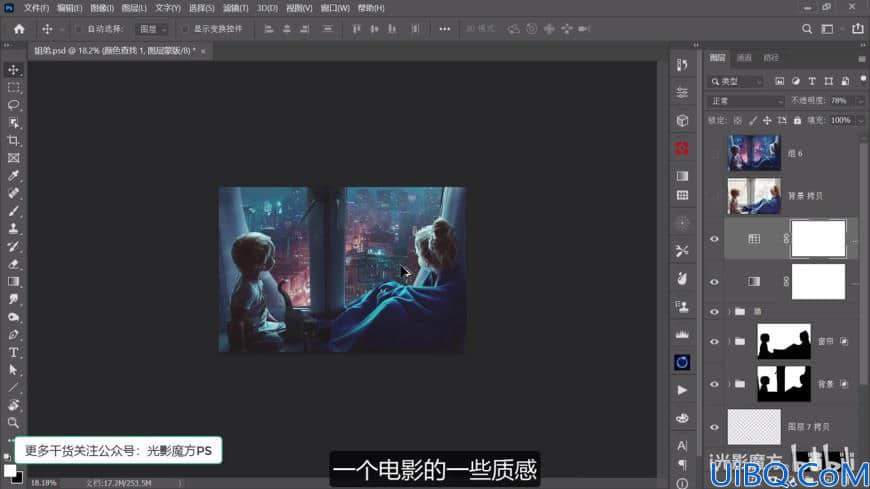The width and height of the screenshot is (870, 489).
Task: Click the Home icon in options bar
Action: coord(19,29)
